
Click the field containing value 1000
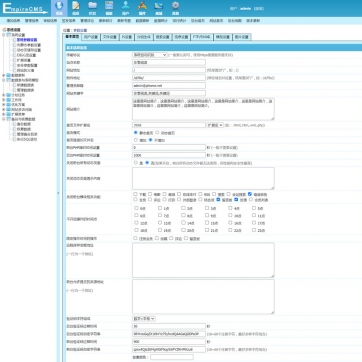click(169, 155)
